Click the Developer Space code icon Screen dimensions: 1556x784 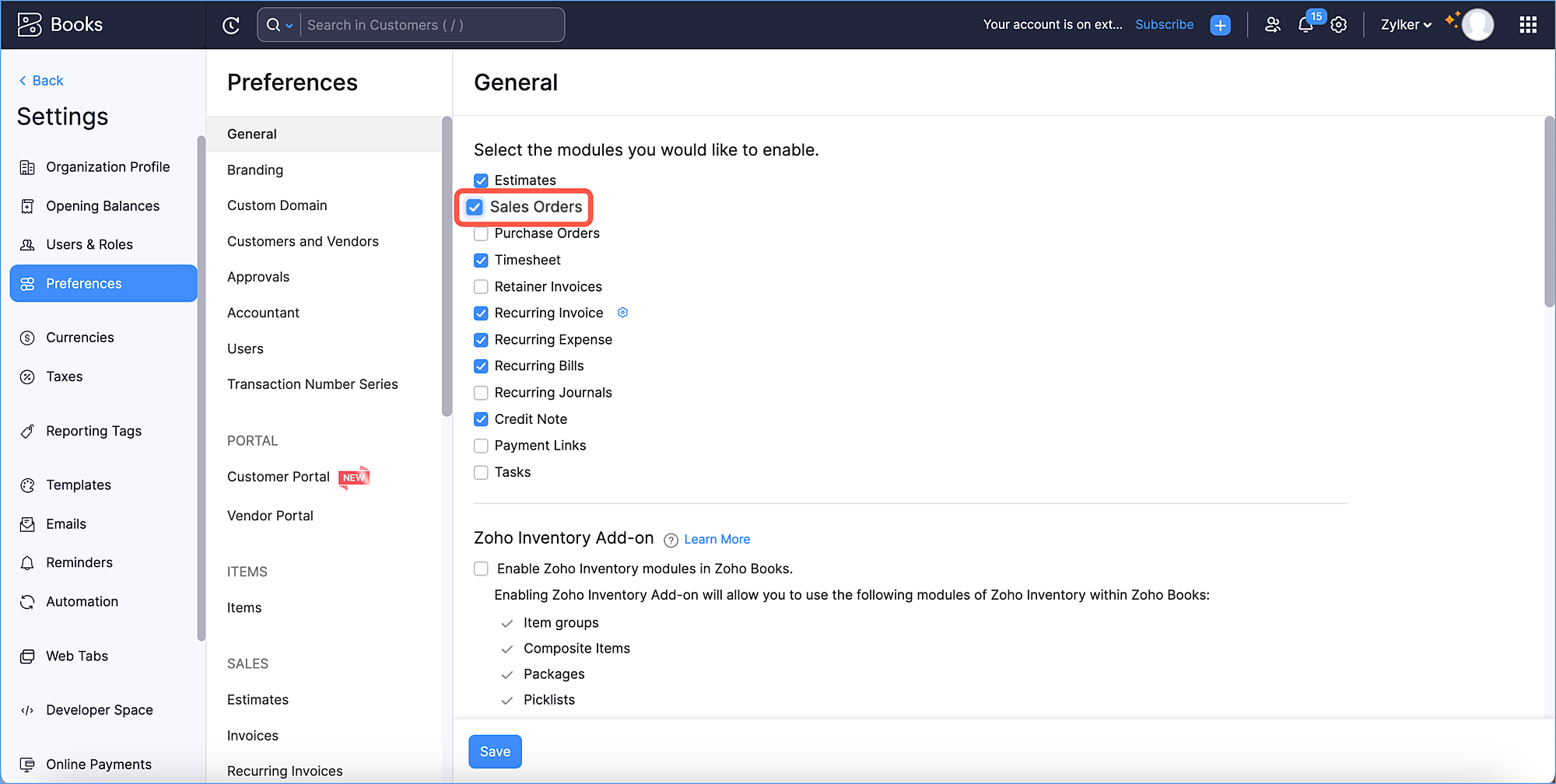(x=27, y=710)
